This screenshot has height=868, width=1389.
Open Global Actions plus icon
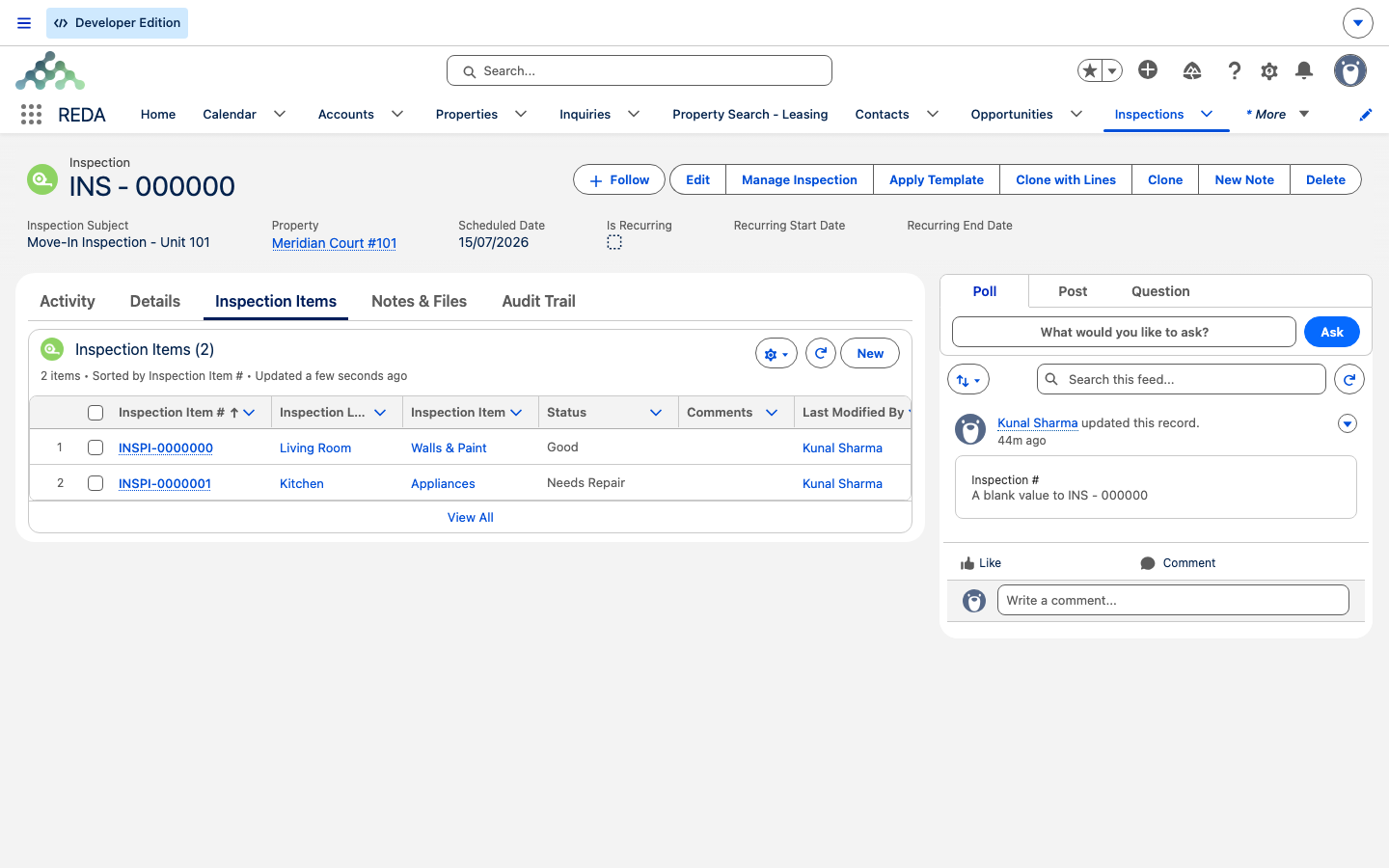click(x=1148, y=69)
